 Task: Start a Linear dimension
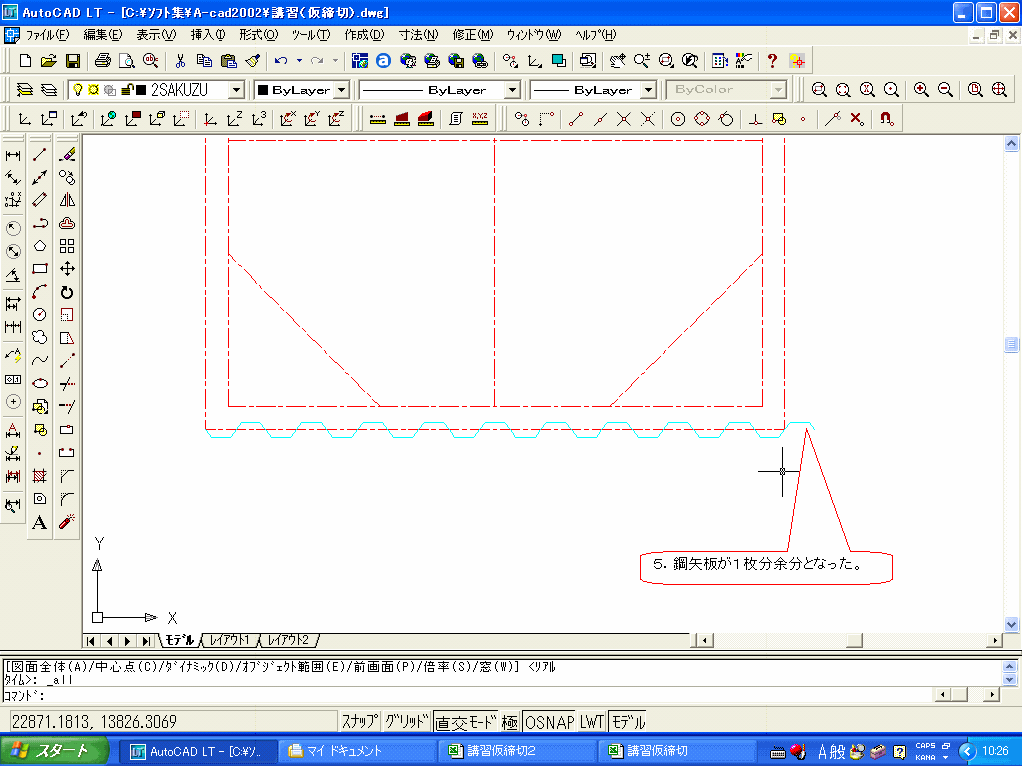tap(13, 155)
